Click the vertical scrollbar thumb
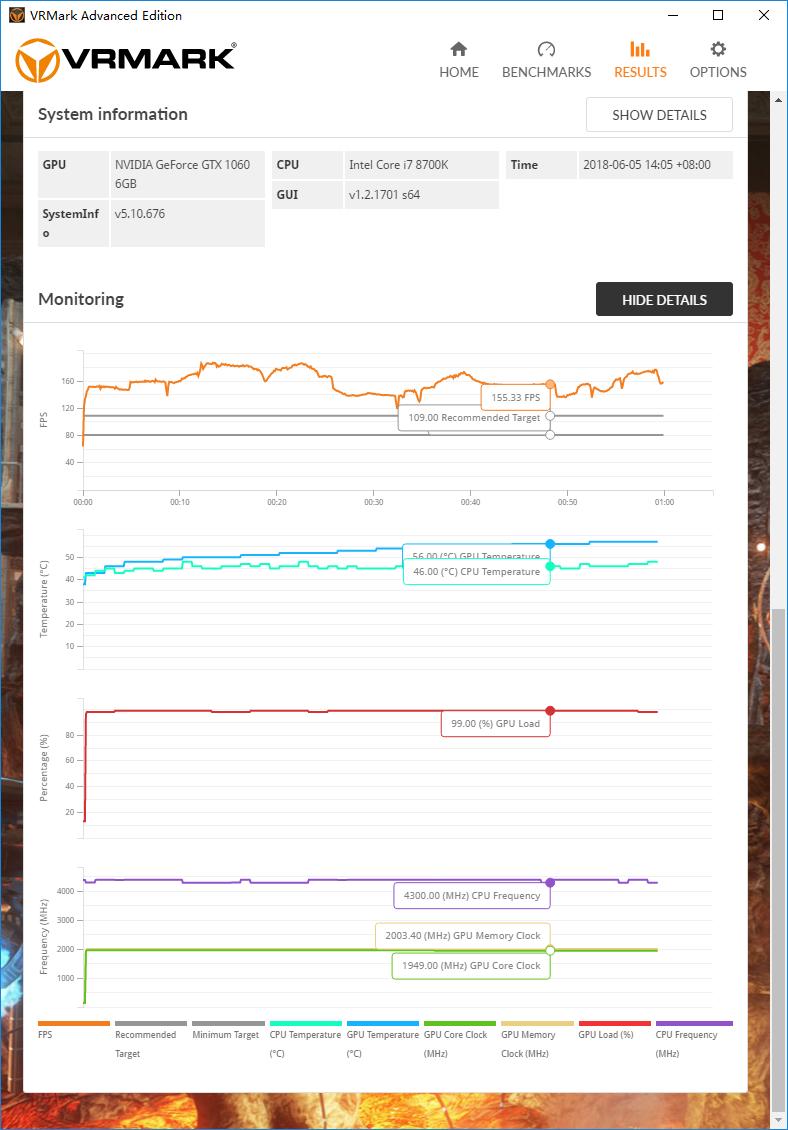 (778, 861)
